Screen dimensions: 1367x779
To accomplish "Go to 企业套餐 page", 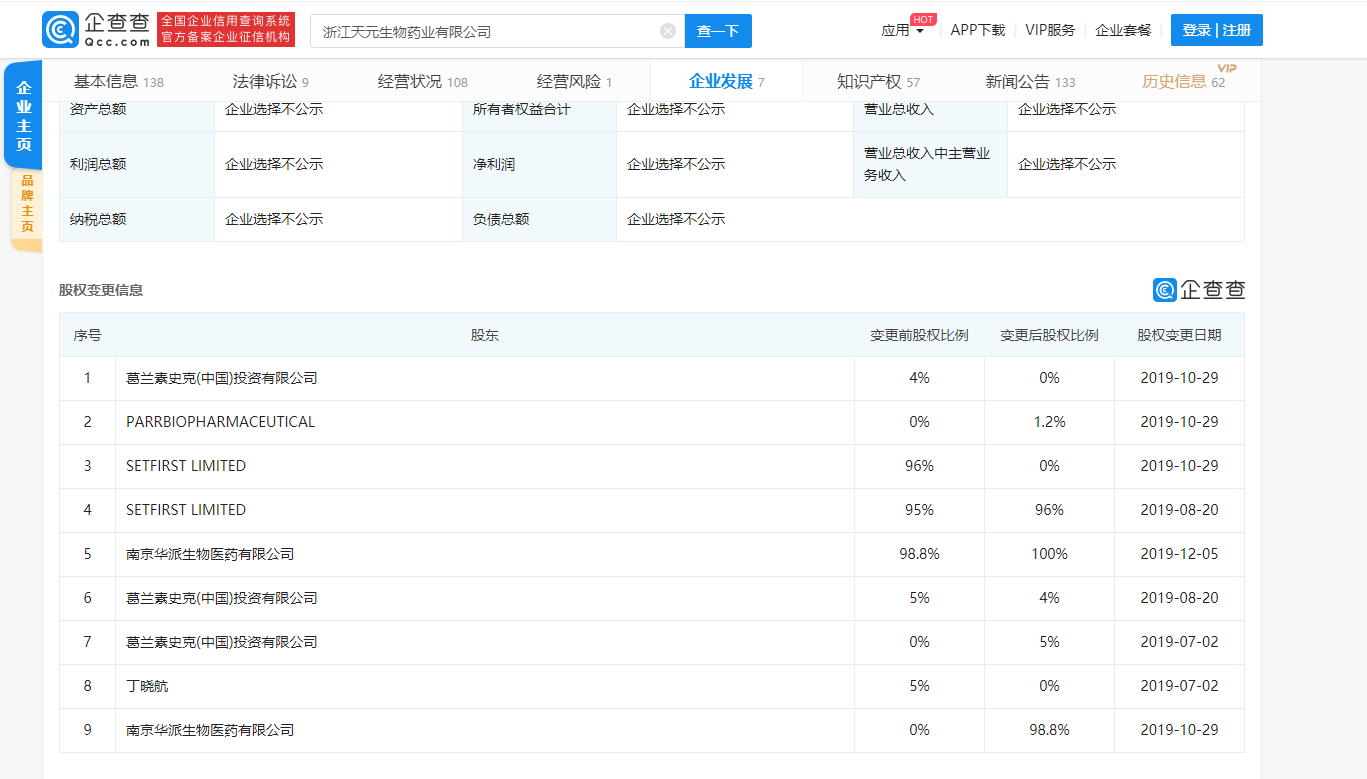I will pyautogui.click(x=1123, y=30).
